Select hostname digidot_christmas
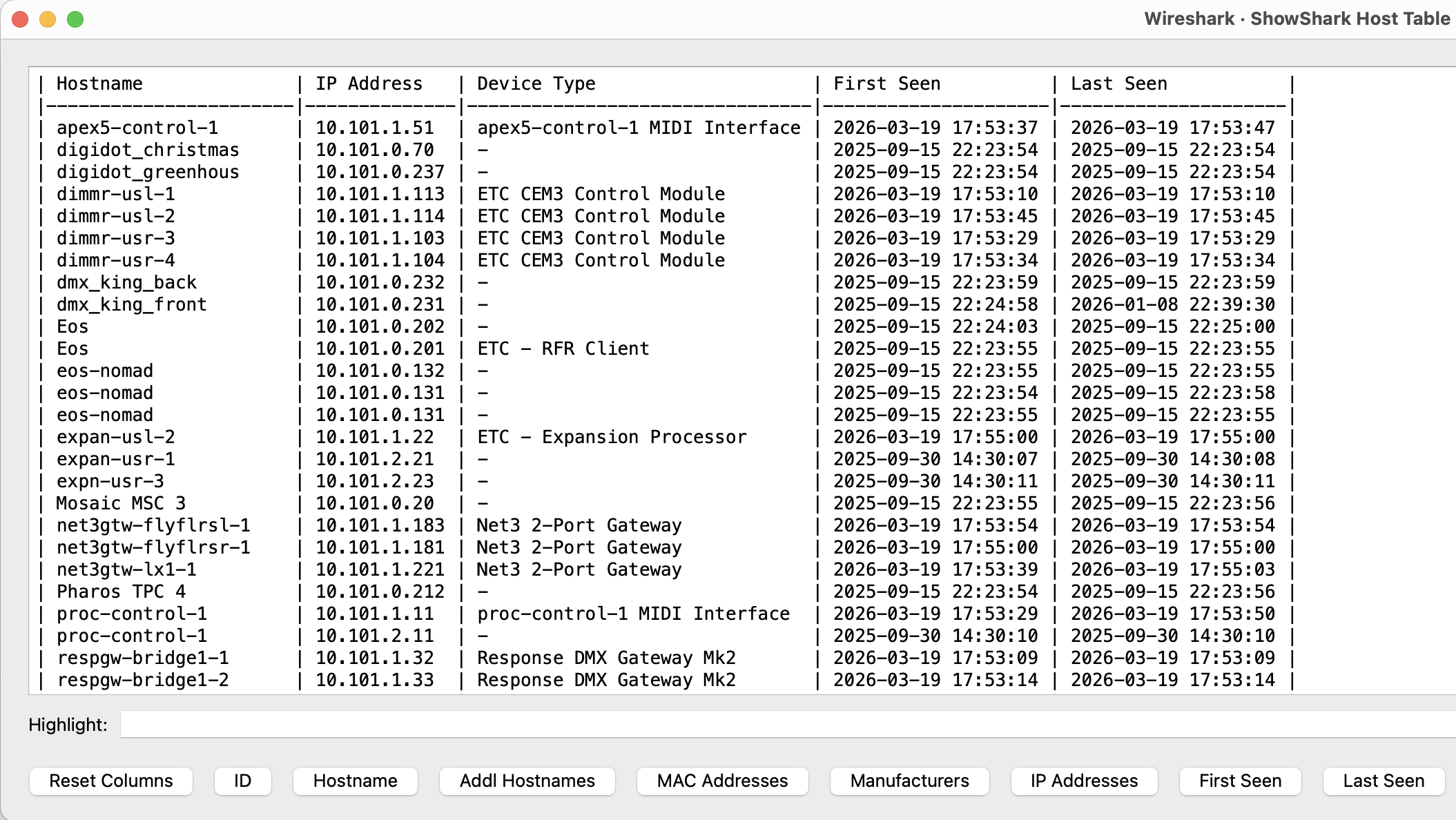1456x820 pixels. [148, 150]
